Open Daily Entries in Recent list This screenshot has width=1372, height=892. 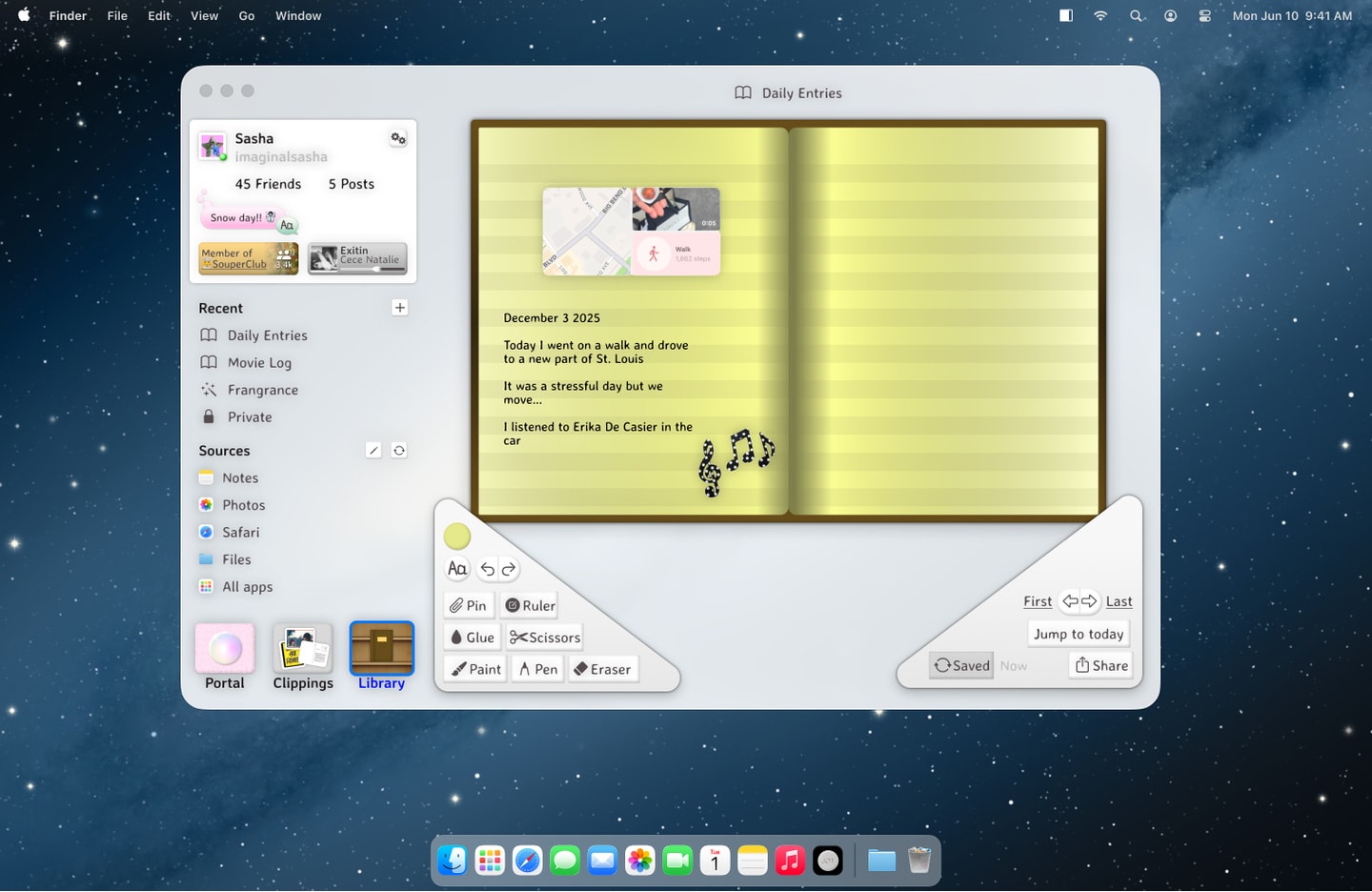coord(253,335)
